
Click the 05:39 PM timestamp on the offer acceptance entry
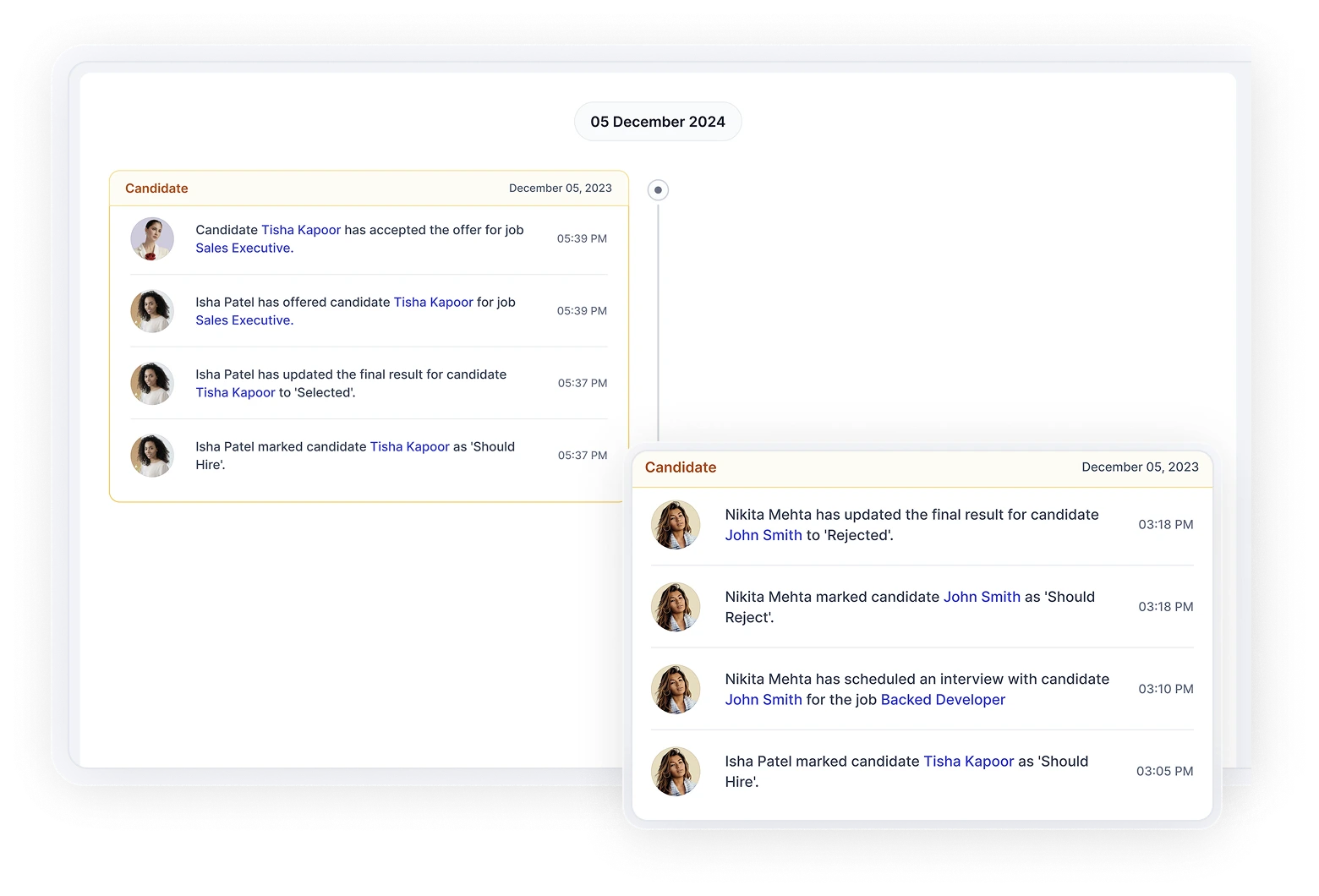582,238
